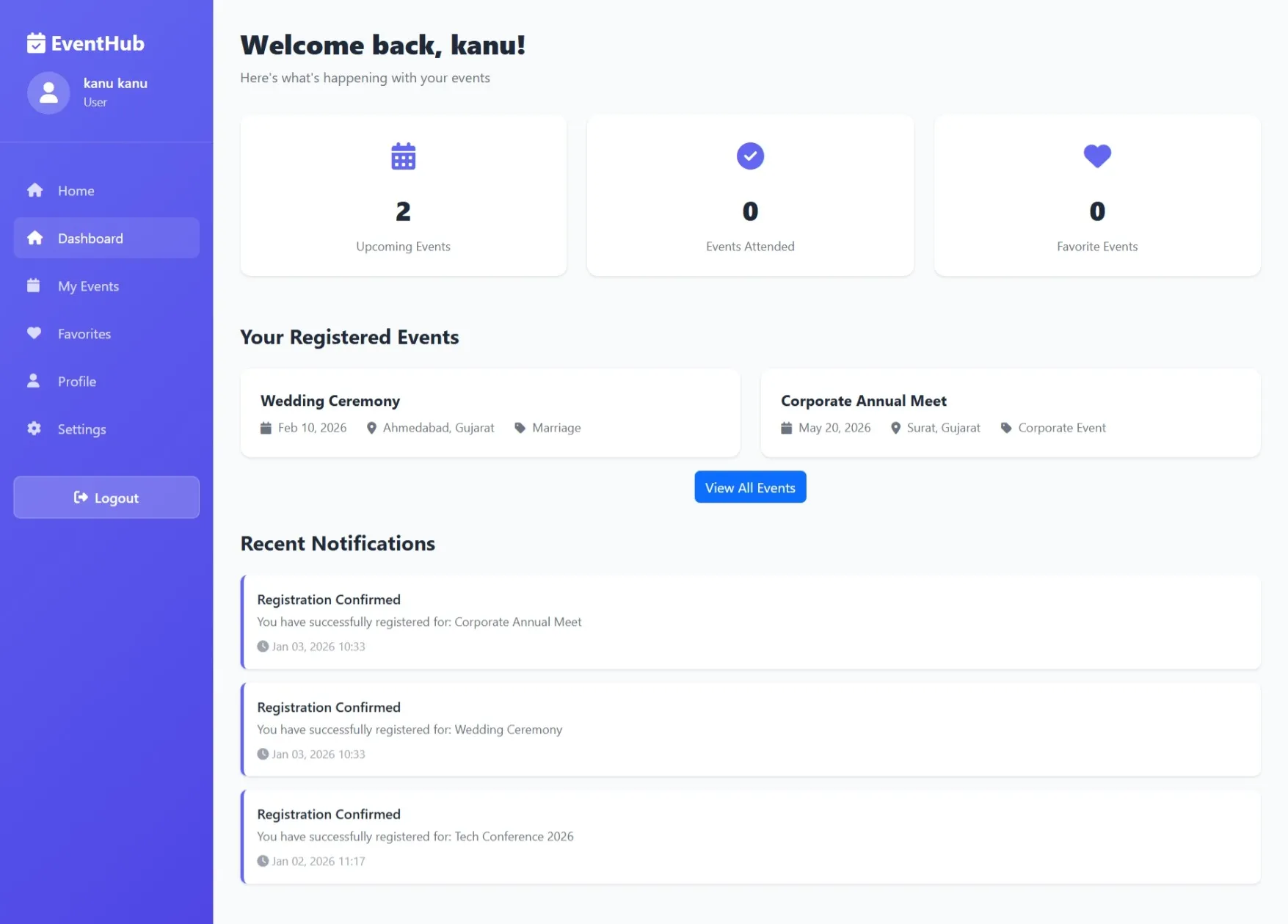Click the user avatar for kanu kanu
Screen dimensions: 1288x924
tap(48, 92)
